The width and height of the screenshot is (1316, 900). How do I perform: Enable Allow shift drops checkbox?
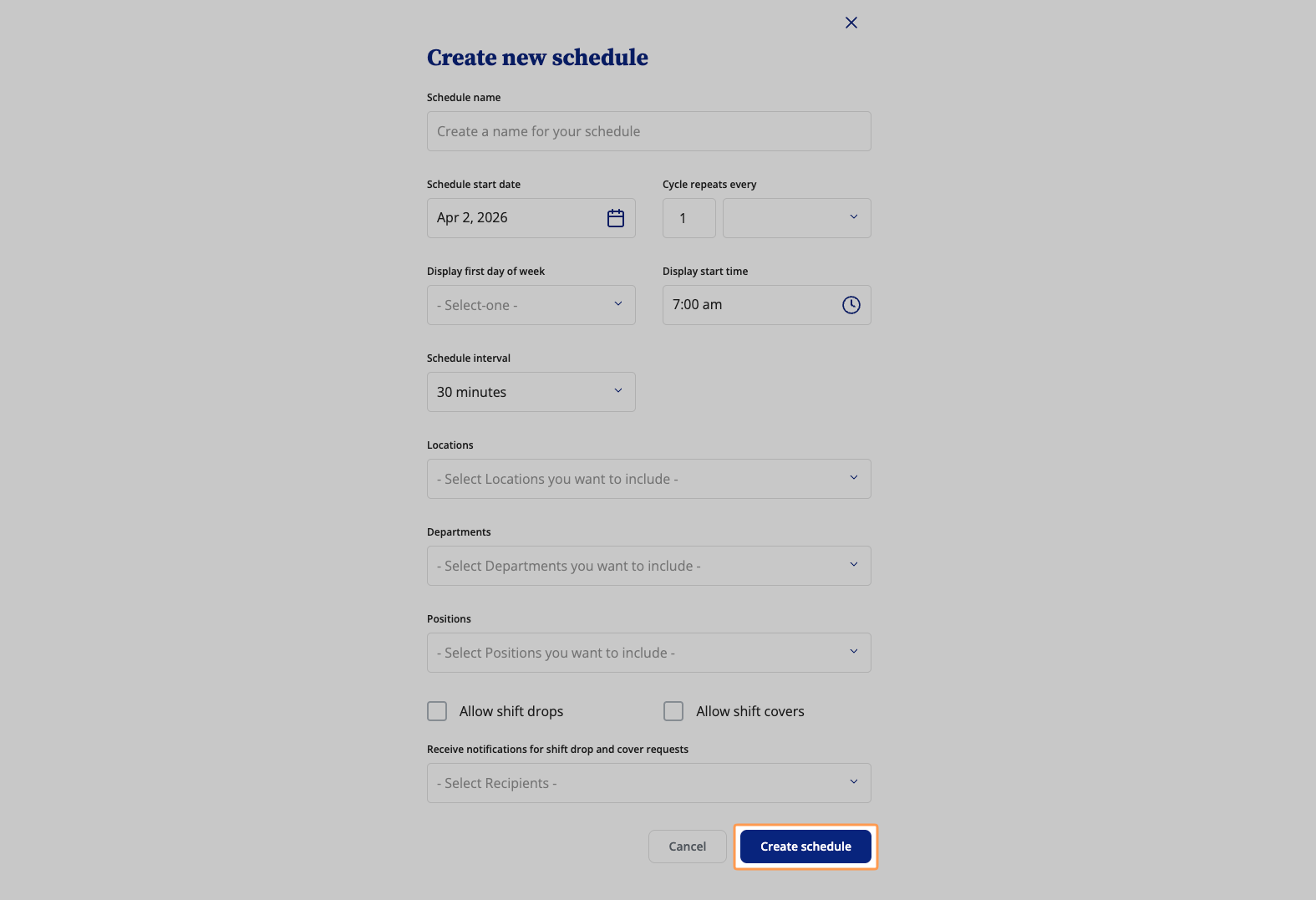click(x=437, y=711)
